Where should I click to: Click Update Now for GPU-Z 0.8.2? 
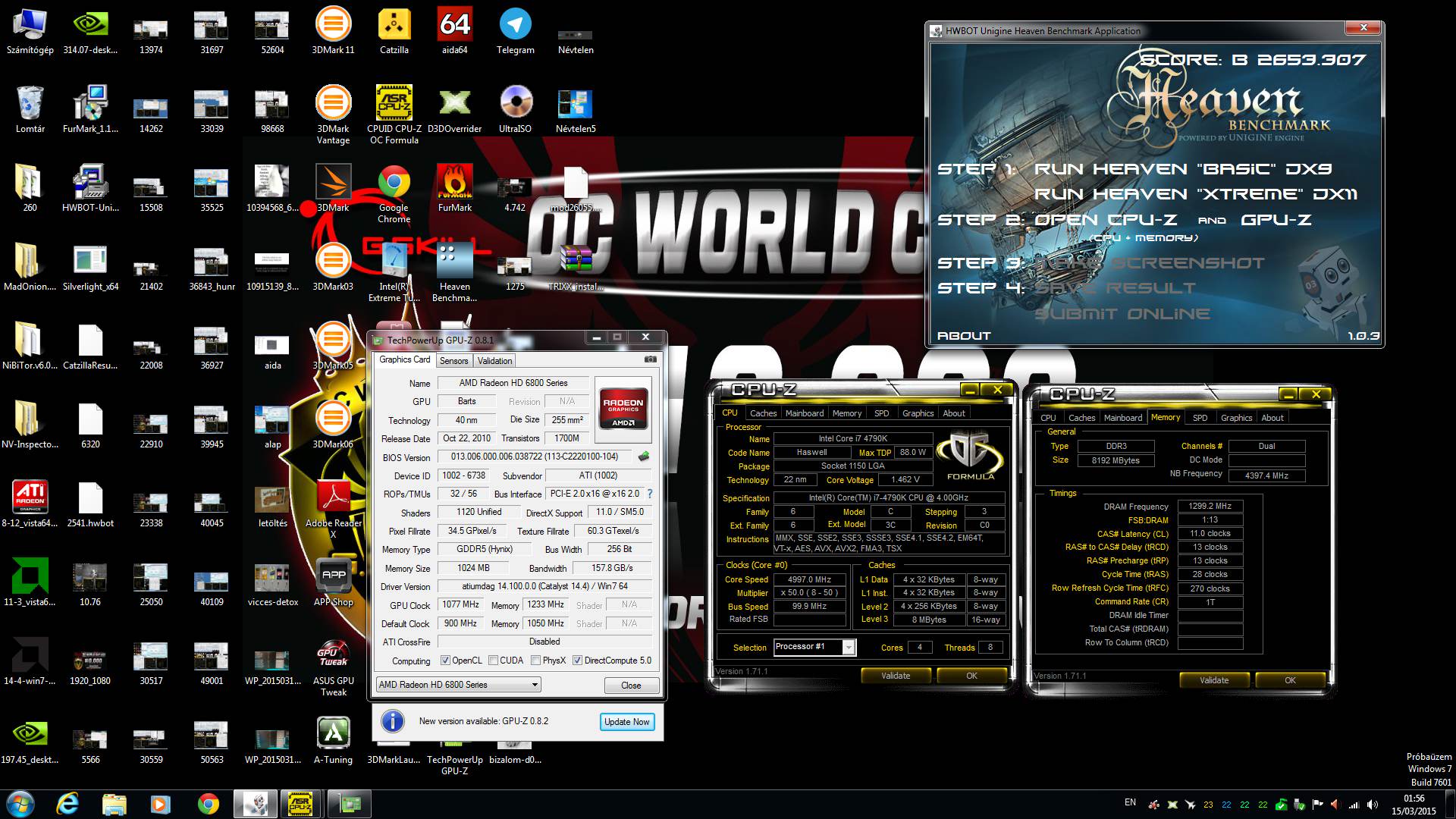pyautogui.click(x=626, y=722)
